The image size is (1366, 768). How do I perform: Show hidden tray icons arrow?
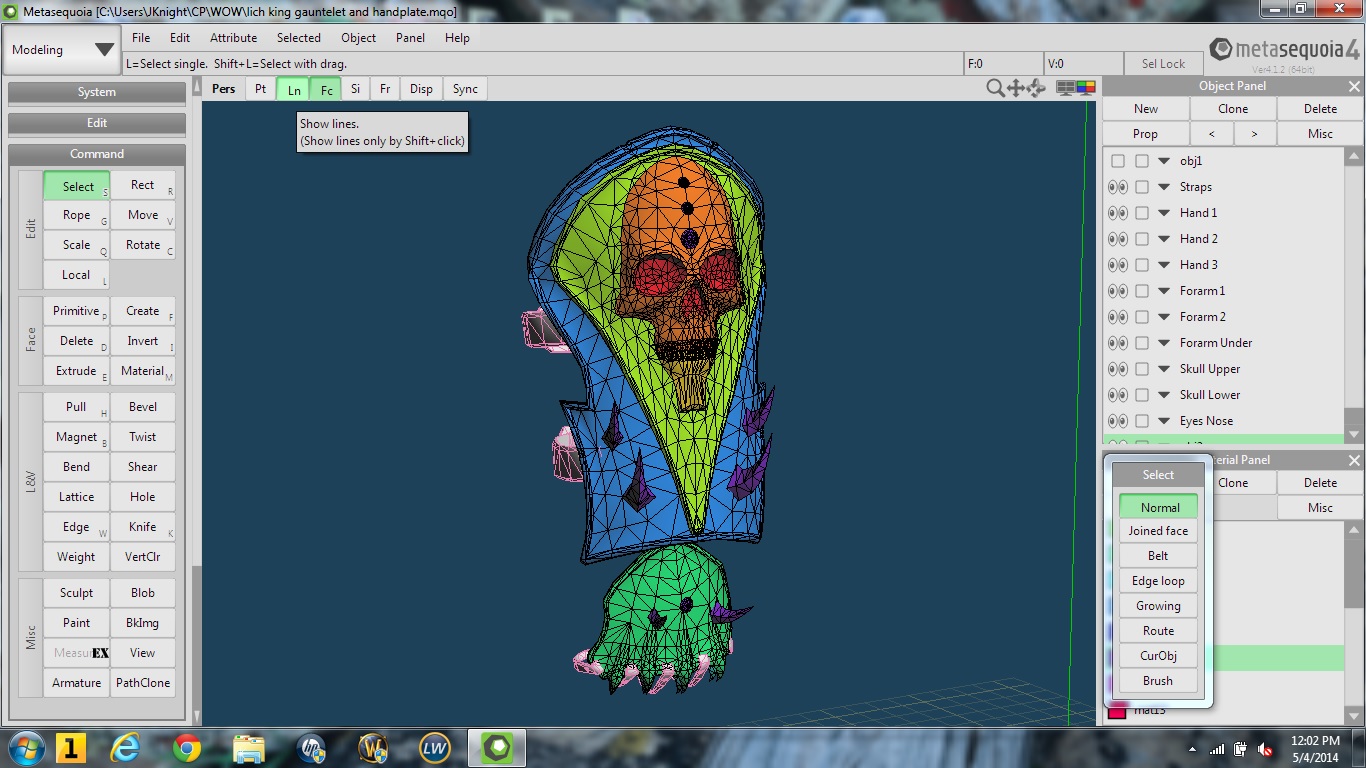tap(1192, 749)
